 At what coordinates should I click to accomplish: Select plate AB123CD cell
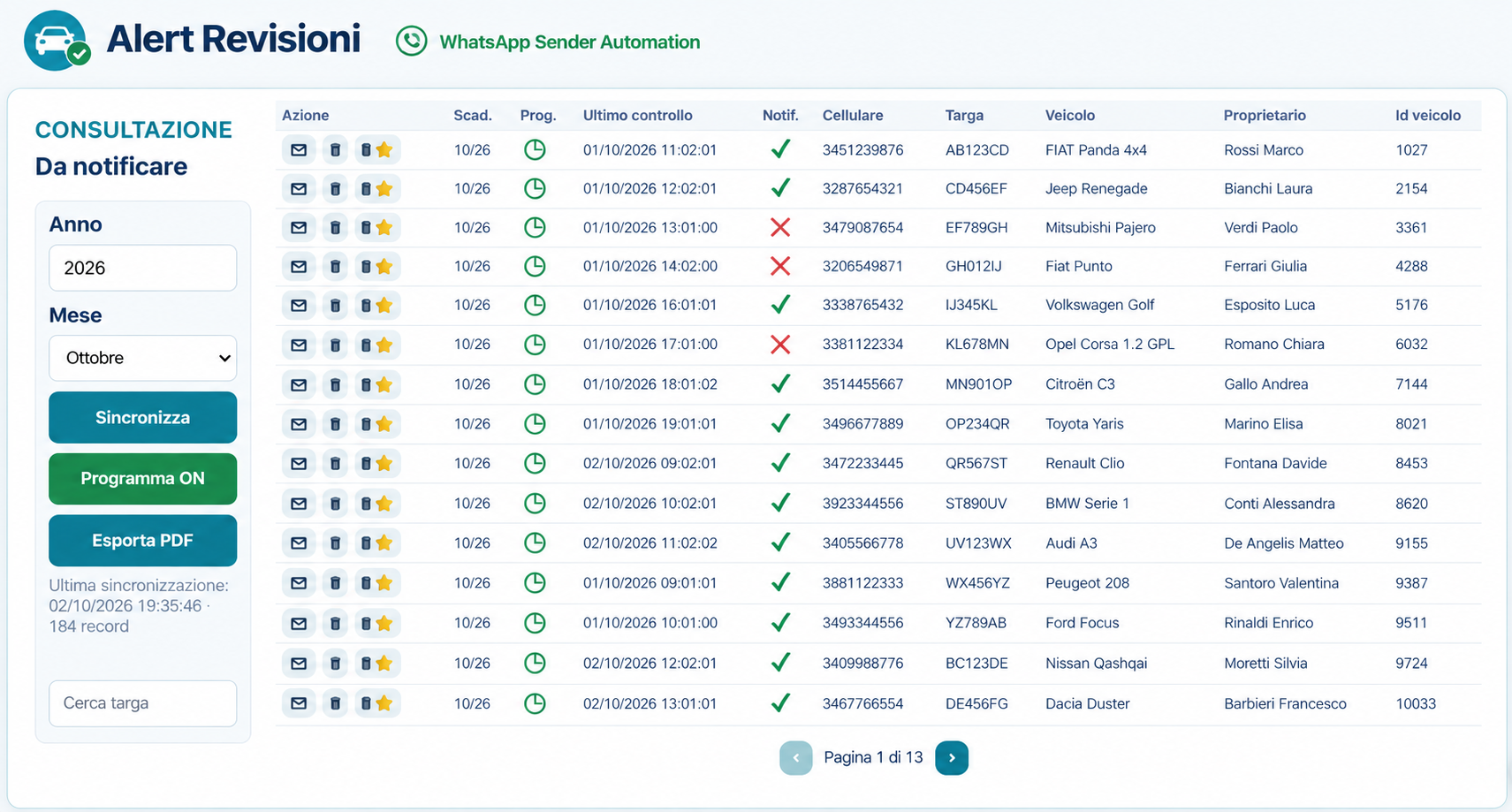[977, 150]
